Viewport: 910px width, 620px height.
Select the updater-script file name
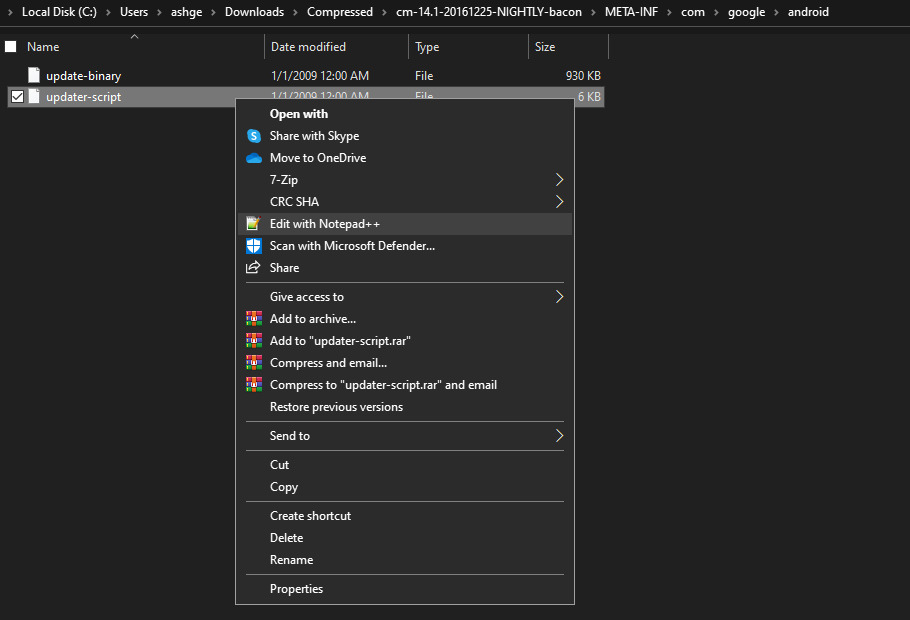84,97
